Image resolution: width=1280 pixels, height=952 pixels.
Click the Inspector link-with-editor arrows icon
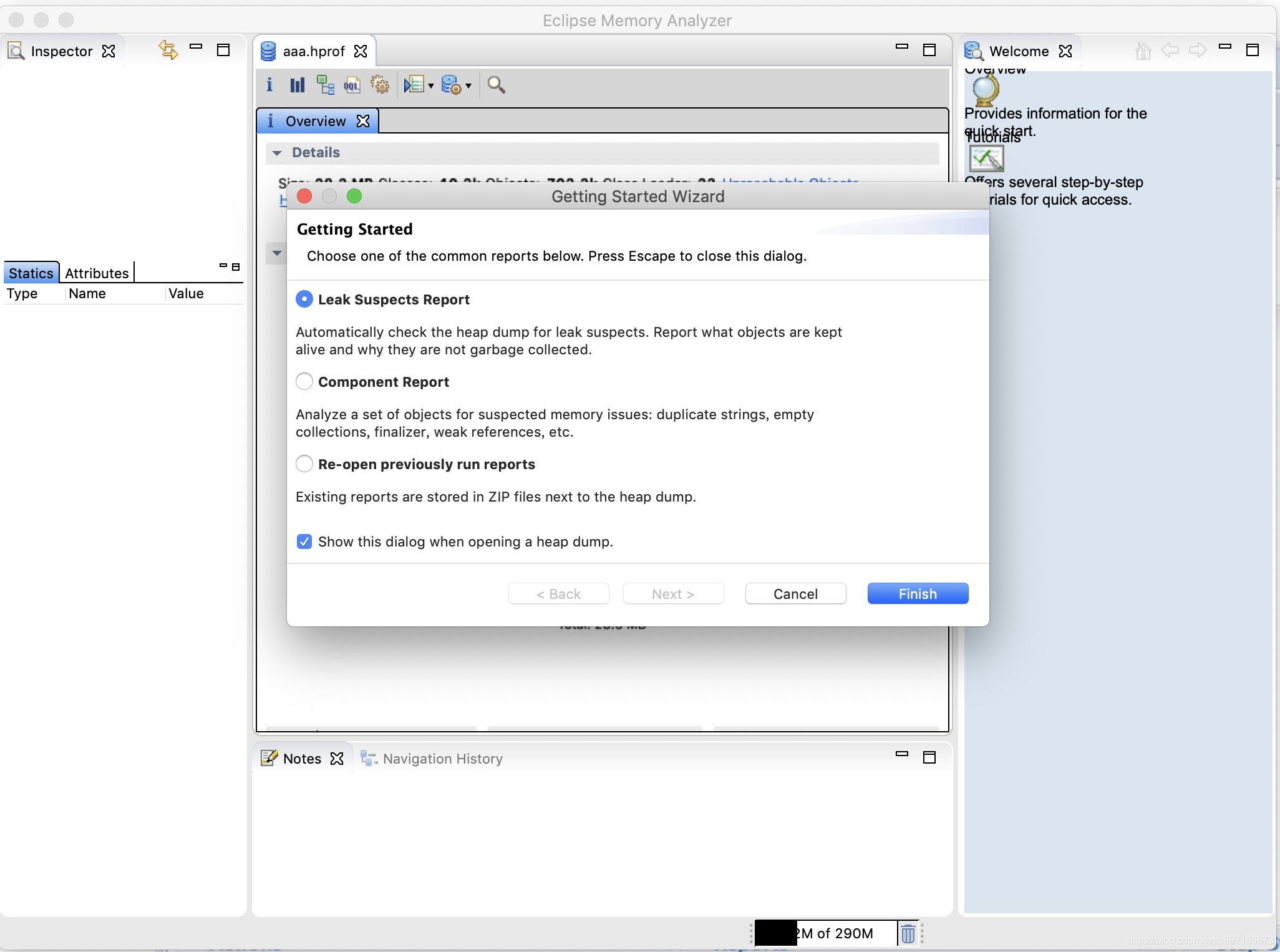[168, 50]
